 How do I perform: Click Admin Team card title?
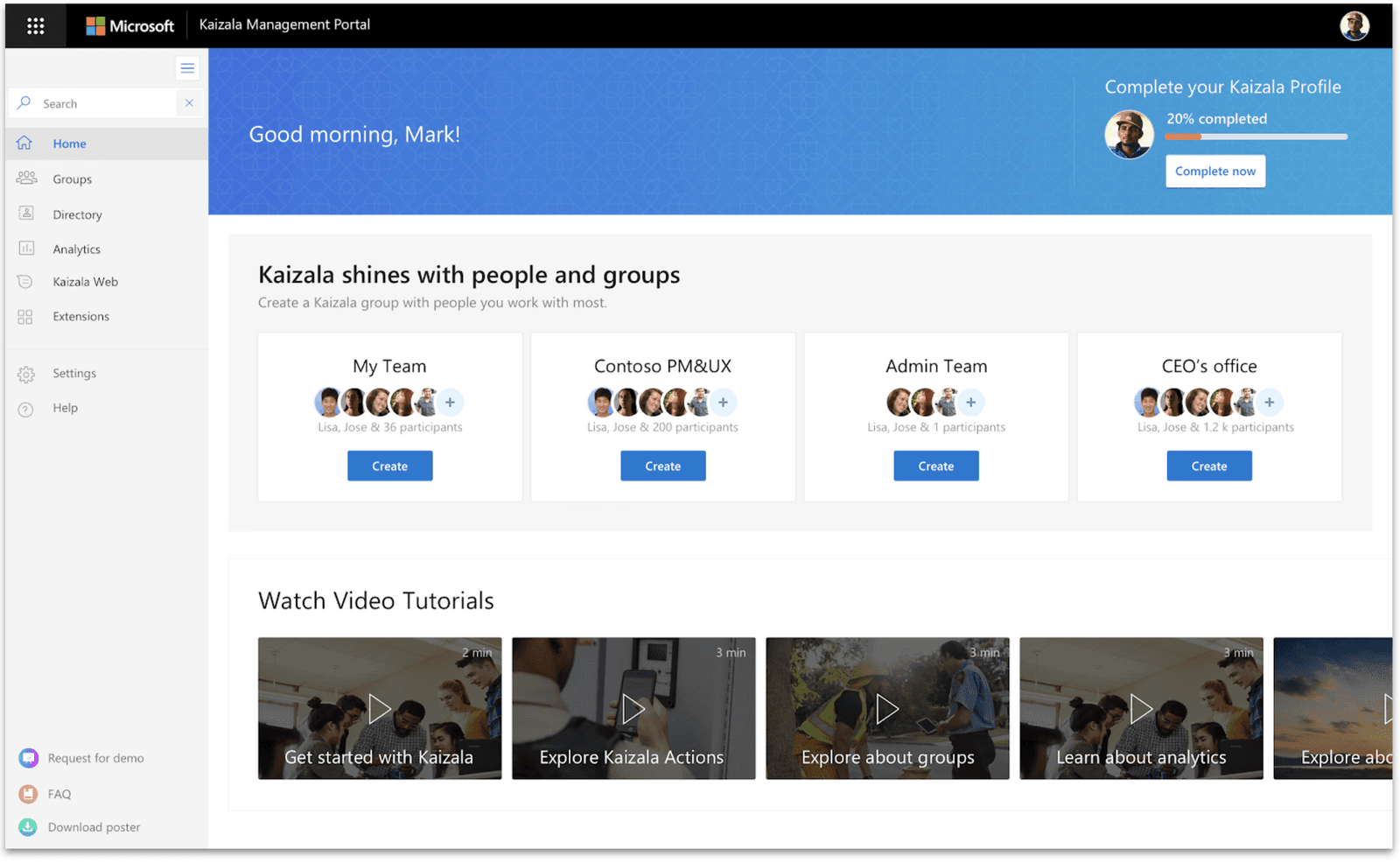coord(936,367)
